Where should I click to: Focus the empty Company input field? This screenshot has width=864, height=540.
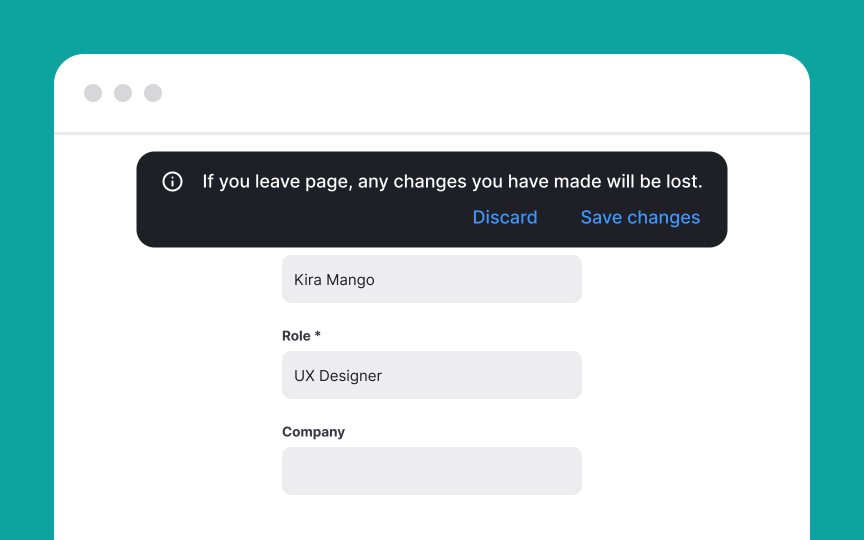(432, 471)
